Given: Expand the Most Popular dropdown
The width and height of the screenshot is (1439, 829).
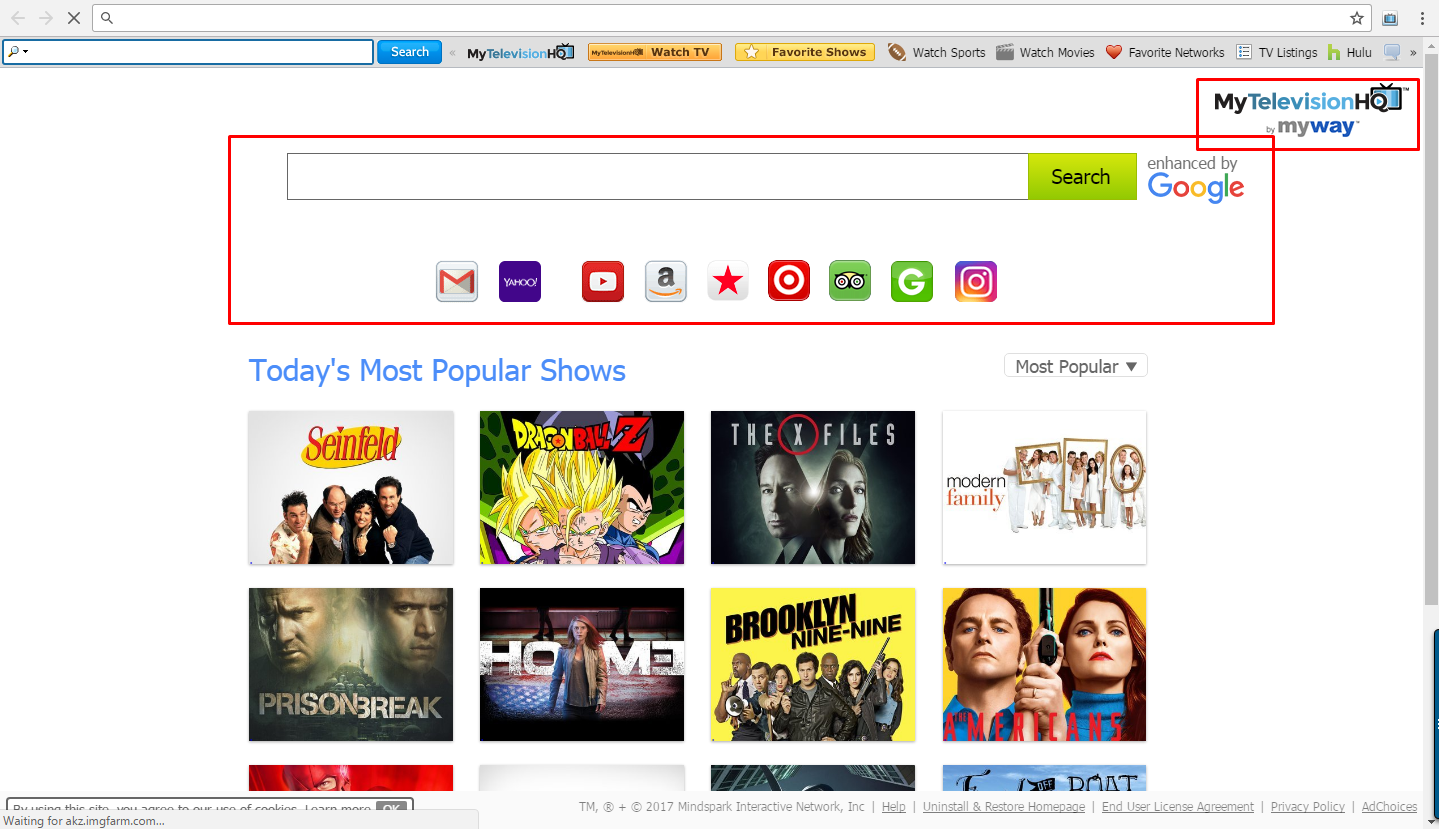Looking at the screenshot, I should (x=1076, y=366).
